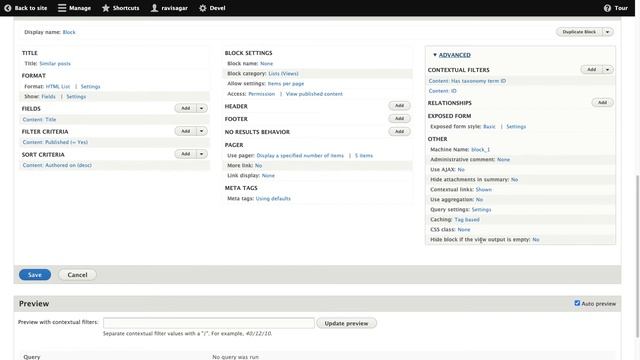Edit pager 5 items link
The image size is (640, 360).
364,156
